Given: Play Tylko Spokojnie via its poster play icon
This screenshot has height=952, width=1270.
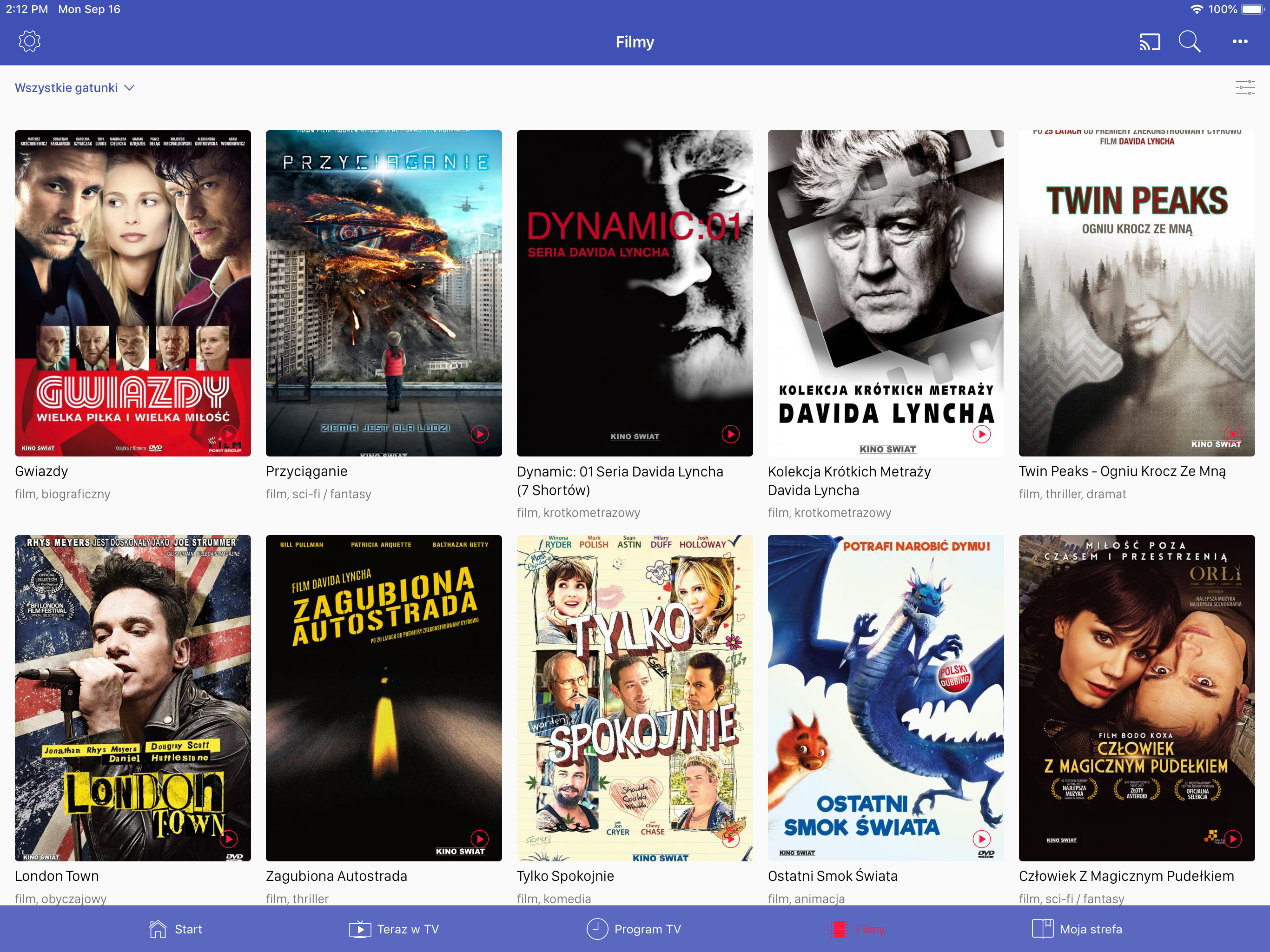Looking at the screenshot, I should 730,839.
